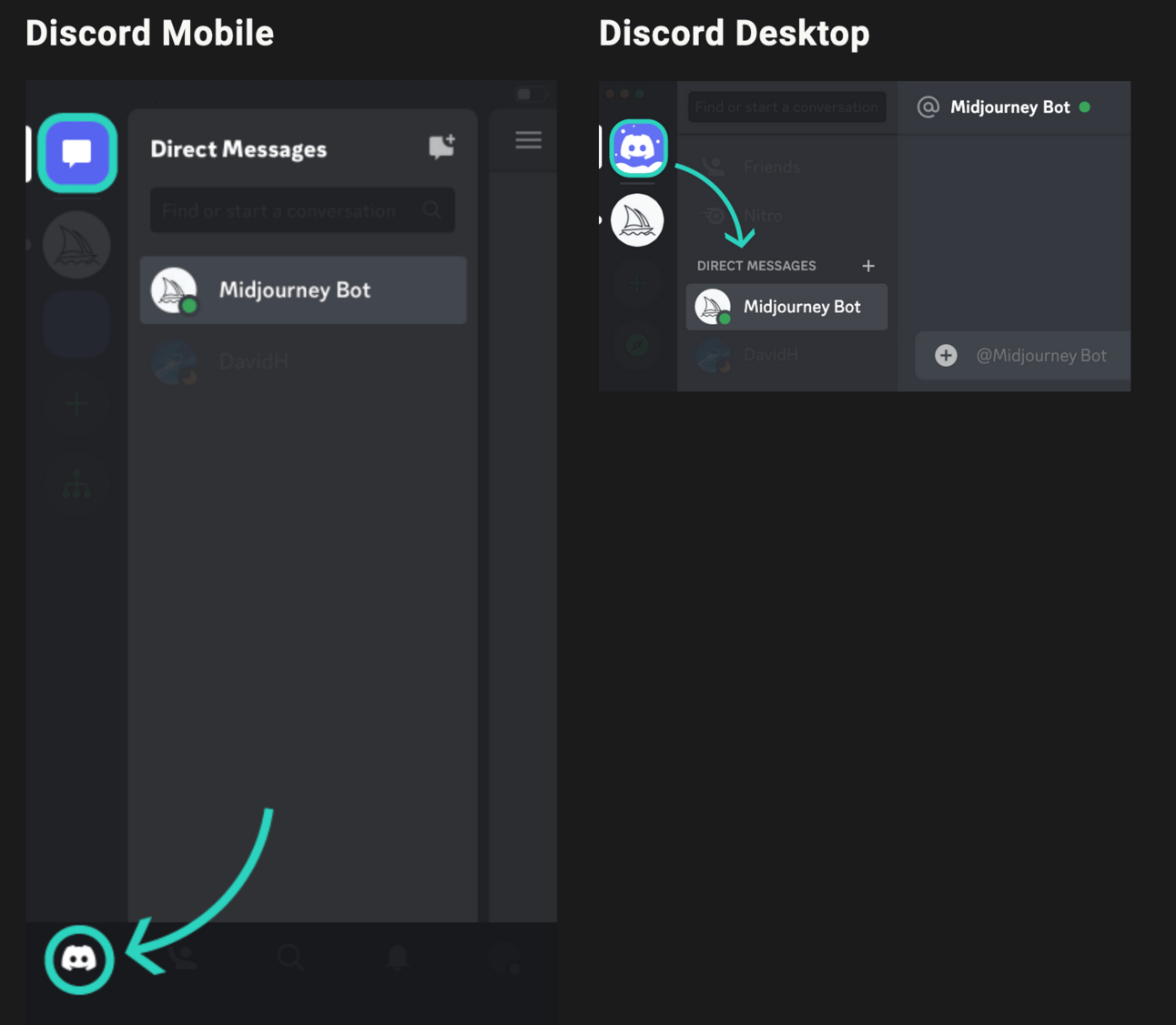The height and width of the screenshot is (1025, 1176).
Task: Tap the profile avatar in Mobile bottom bar
Action: coord(503,959)
